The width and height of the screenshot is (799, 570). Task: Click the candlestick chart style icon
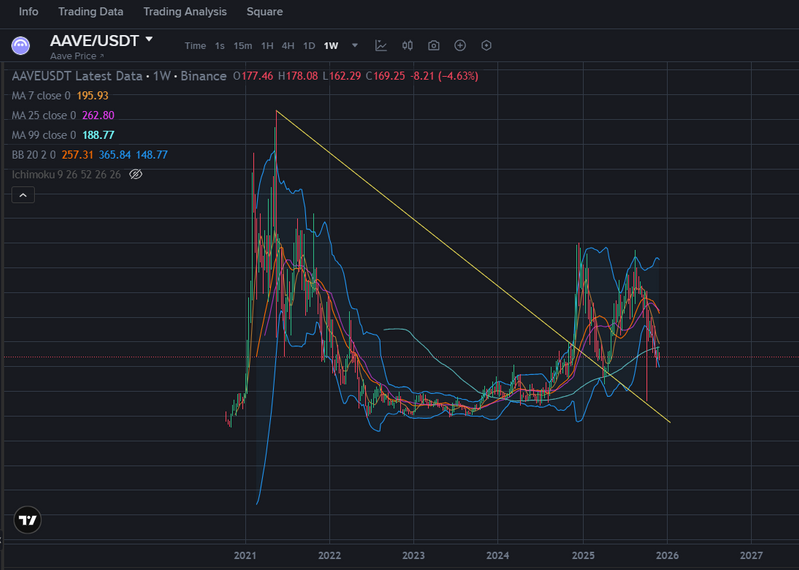tap(407, 45)
